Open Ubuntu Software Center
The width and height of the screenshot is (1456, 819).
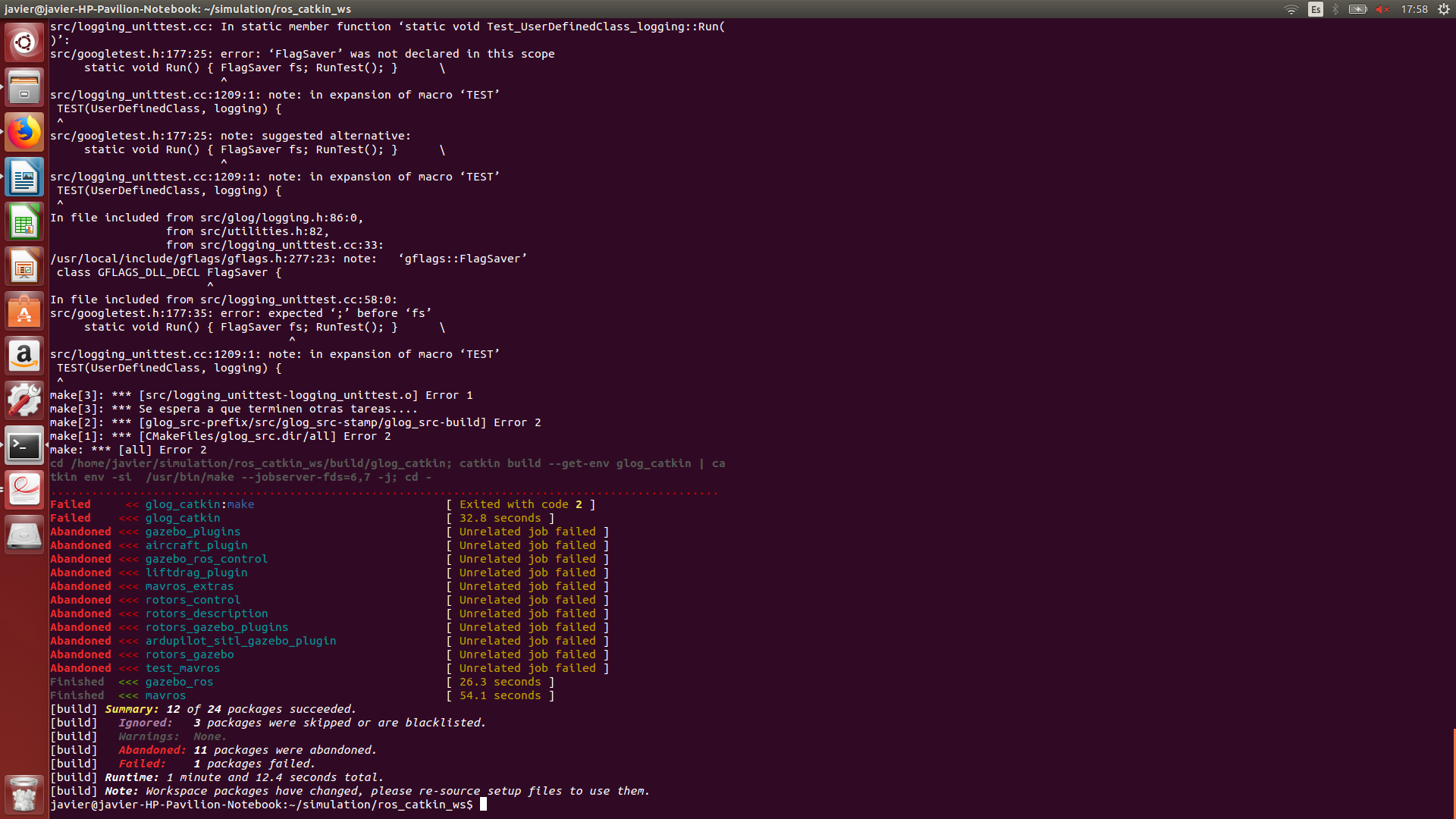[x=24, y=311]
